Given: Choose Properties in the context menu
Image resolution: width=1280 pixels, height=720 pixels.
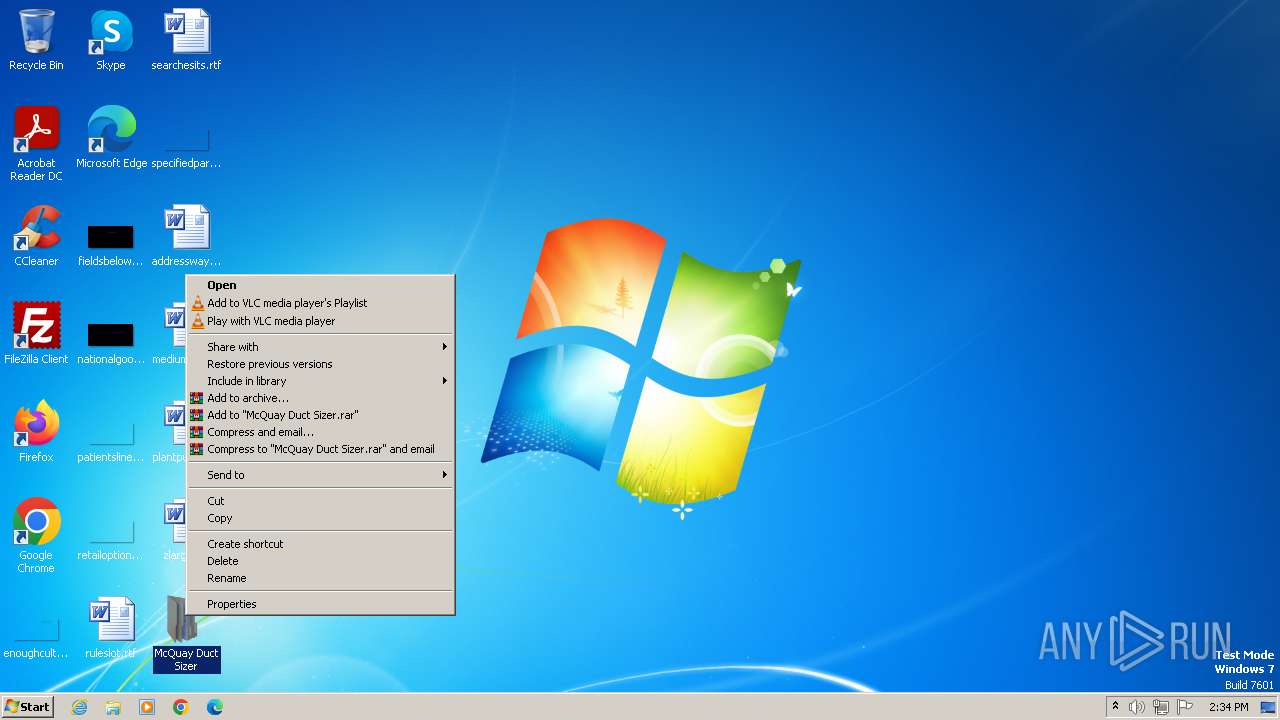Looking at the screenshot, I should pos(321,604).
